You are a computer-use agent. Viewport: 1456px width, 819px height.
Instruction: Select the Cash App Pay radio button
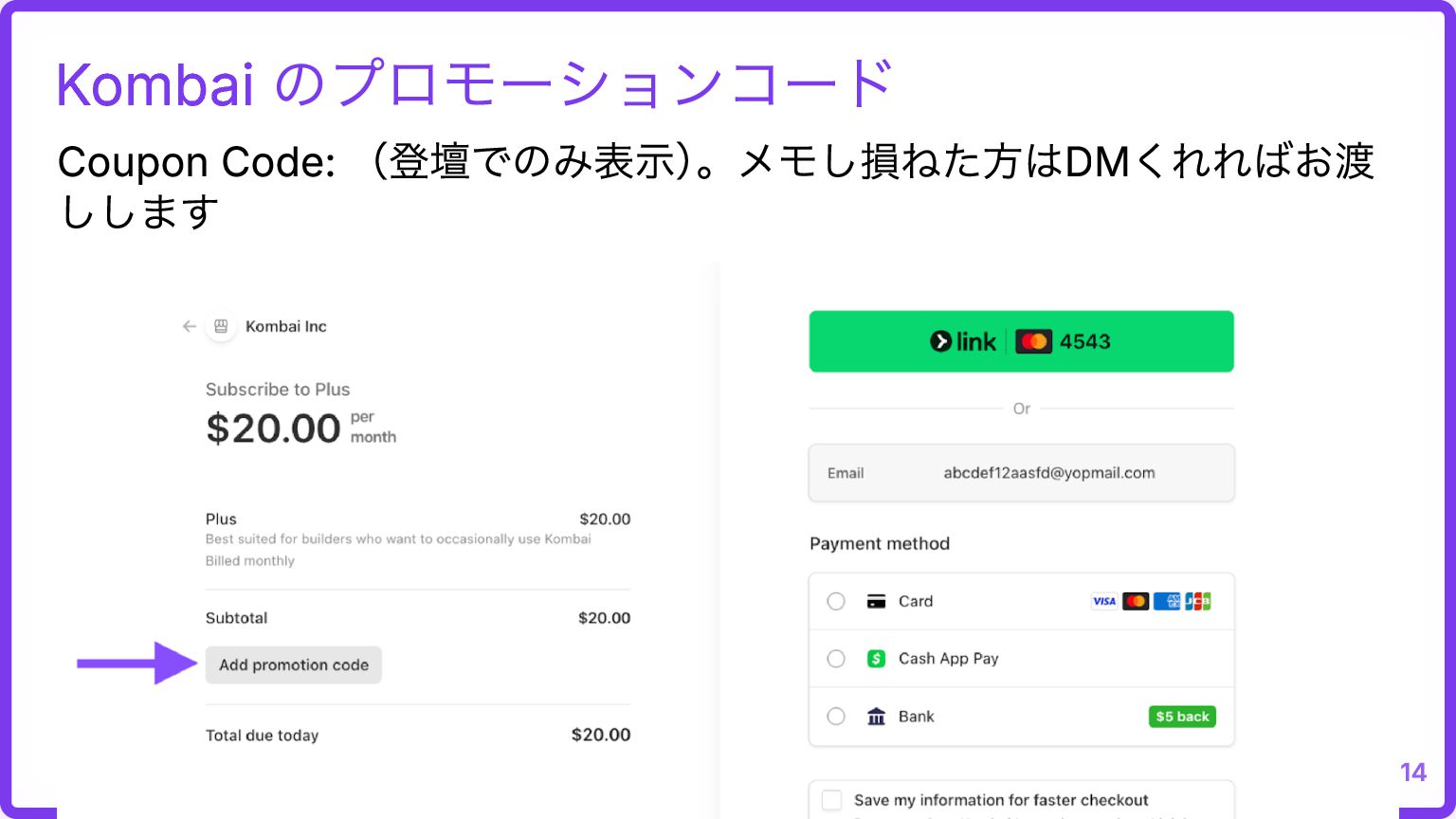836,659
